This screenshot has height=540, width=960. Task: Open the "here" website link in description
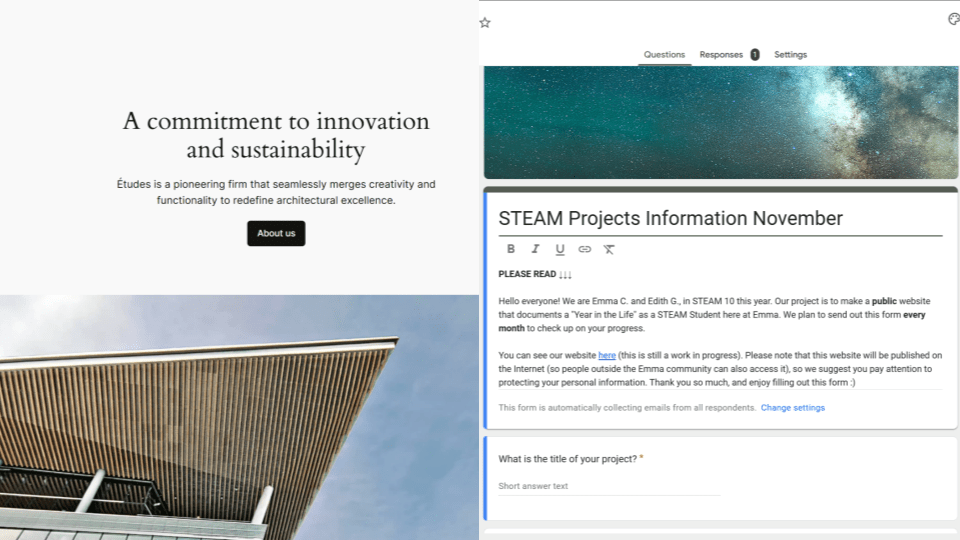[x=606, y=355]
